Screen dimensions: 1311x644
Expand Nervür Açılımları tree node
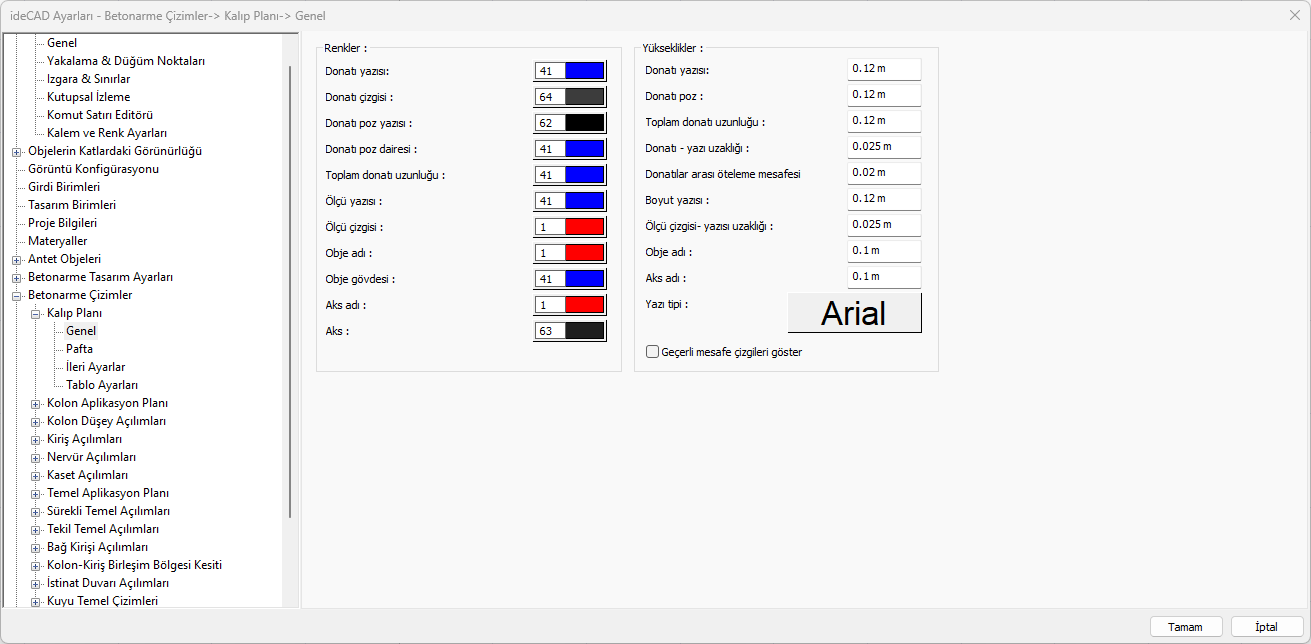tap(36, 458)
